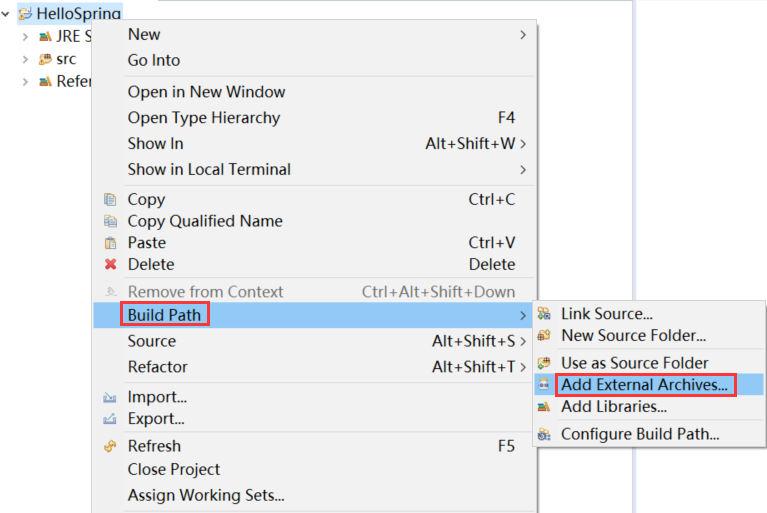This screenshot has width=767, height=513.
Task: Click the Add Libraries books icon
Action: 544,407
